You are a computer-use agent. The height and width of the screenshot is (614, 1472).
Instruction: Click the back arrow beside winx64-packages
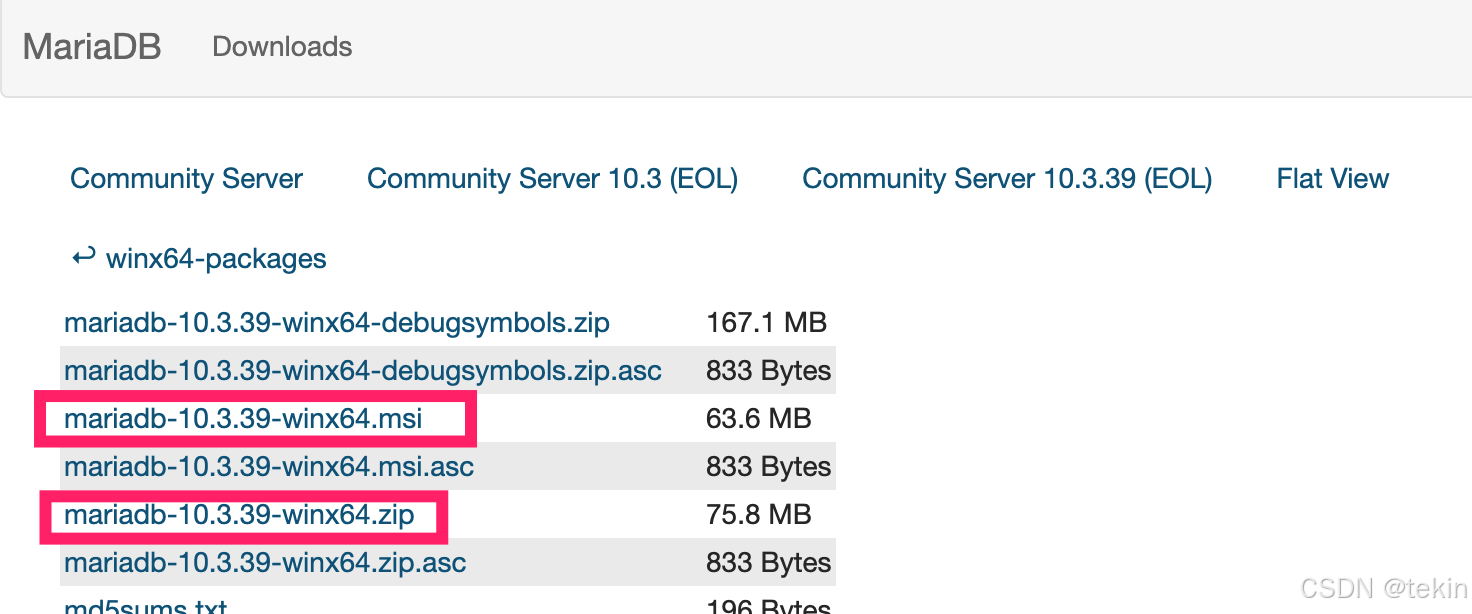(83, 258)
